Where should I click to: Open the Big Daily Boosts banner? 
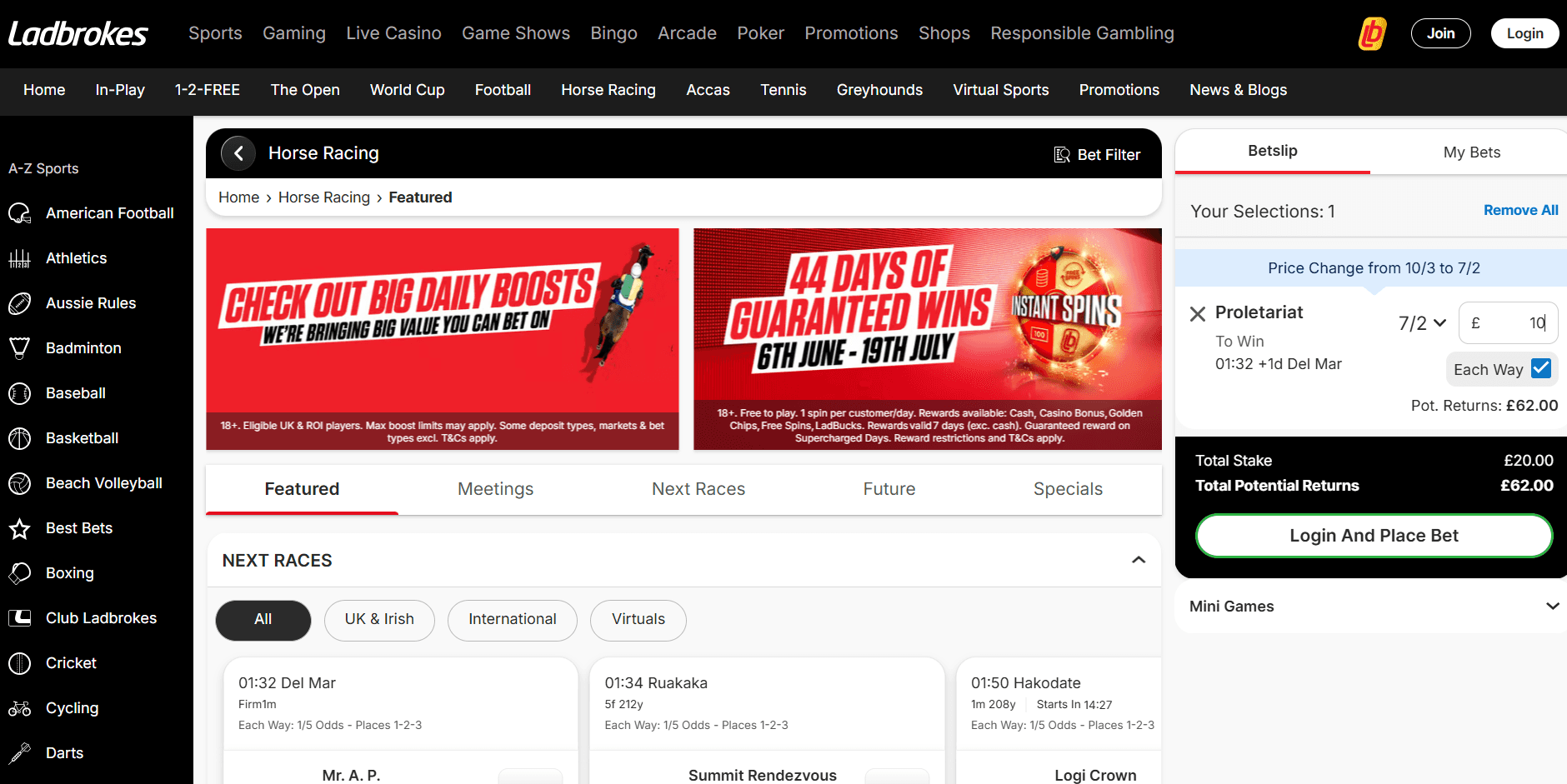click(443, 339)
